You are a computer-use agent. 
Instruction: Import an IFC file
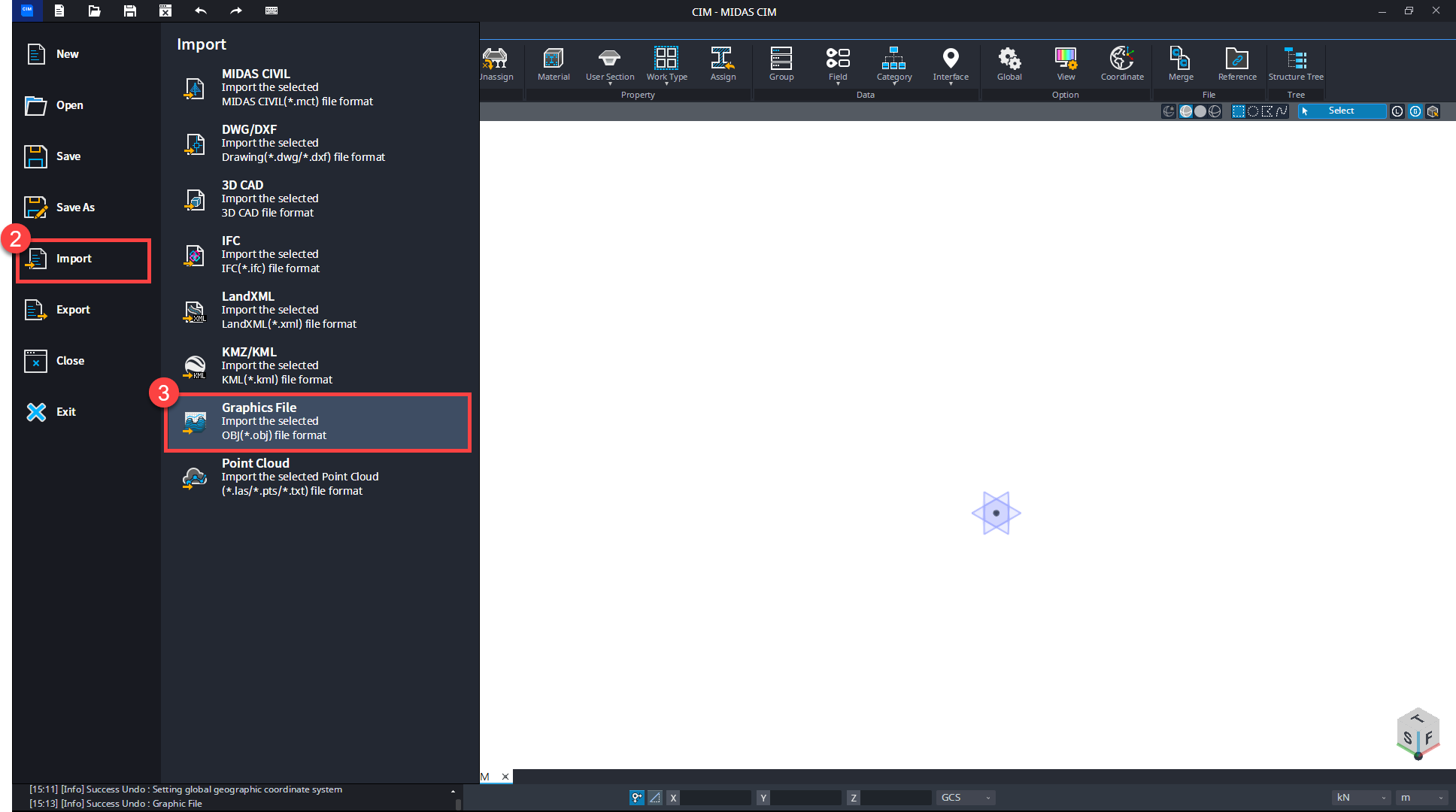click(x=319, y=254)
